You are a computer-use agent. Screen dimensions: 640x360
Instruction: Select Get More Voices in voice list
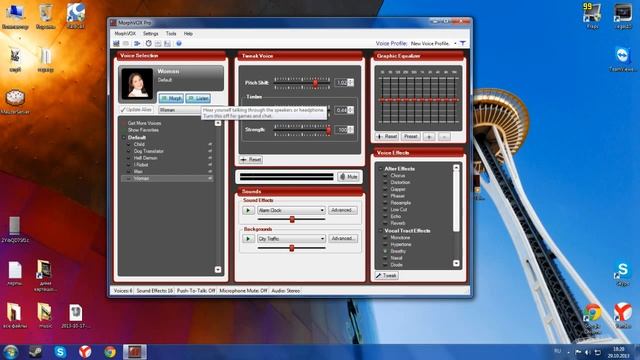tap(144, 123)
